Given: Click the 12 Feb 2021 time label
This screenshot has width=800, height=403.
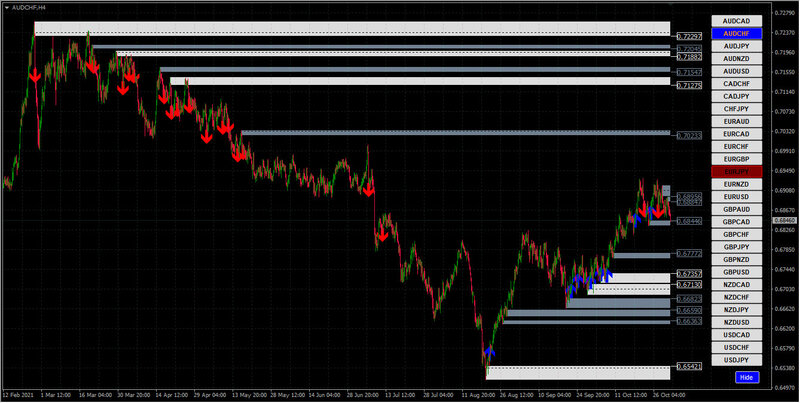Looking at the screenshot, I should tap(17, 395).
